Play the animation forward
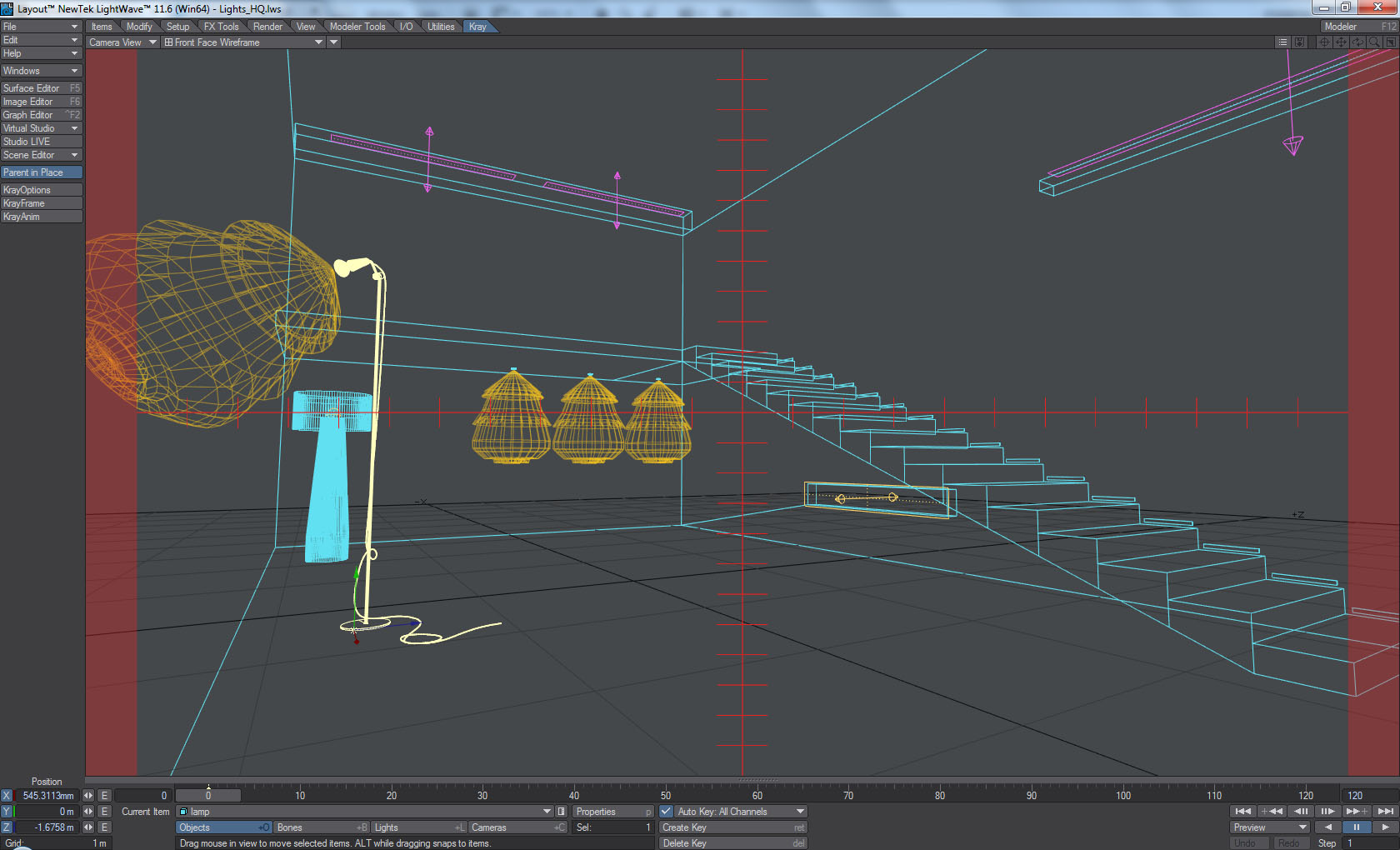This screenshot has height=850, width=1400. (x=1385, y=827)
